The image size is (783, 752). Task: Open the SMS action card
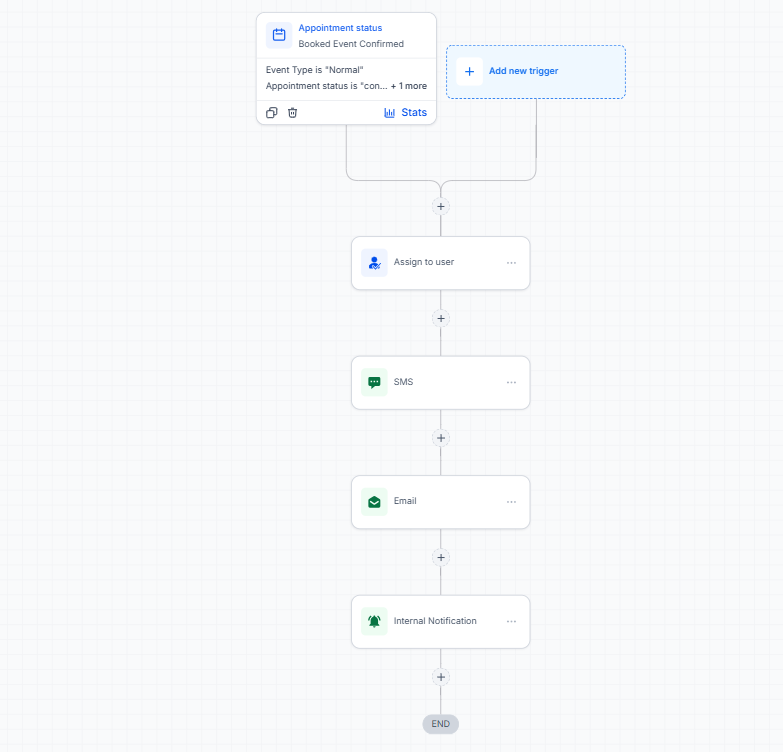pos(440,383)
